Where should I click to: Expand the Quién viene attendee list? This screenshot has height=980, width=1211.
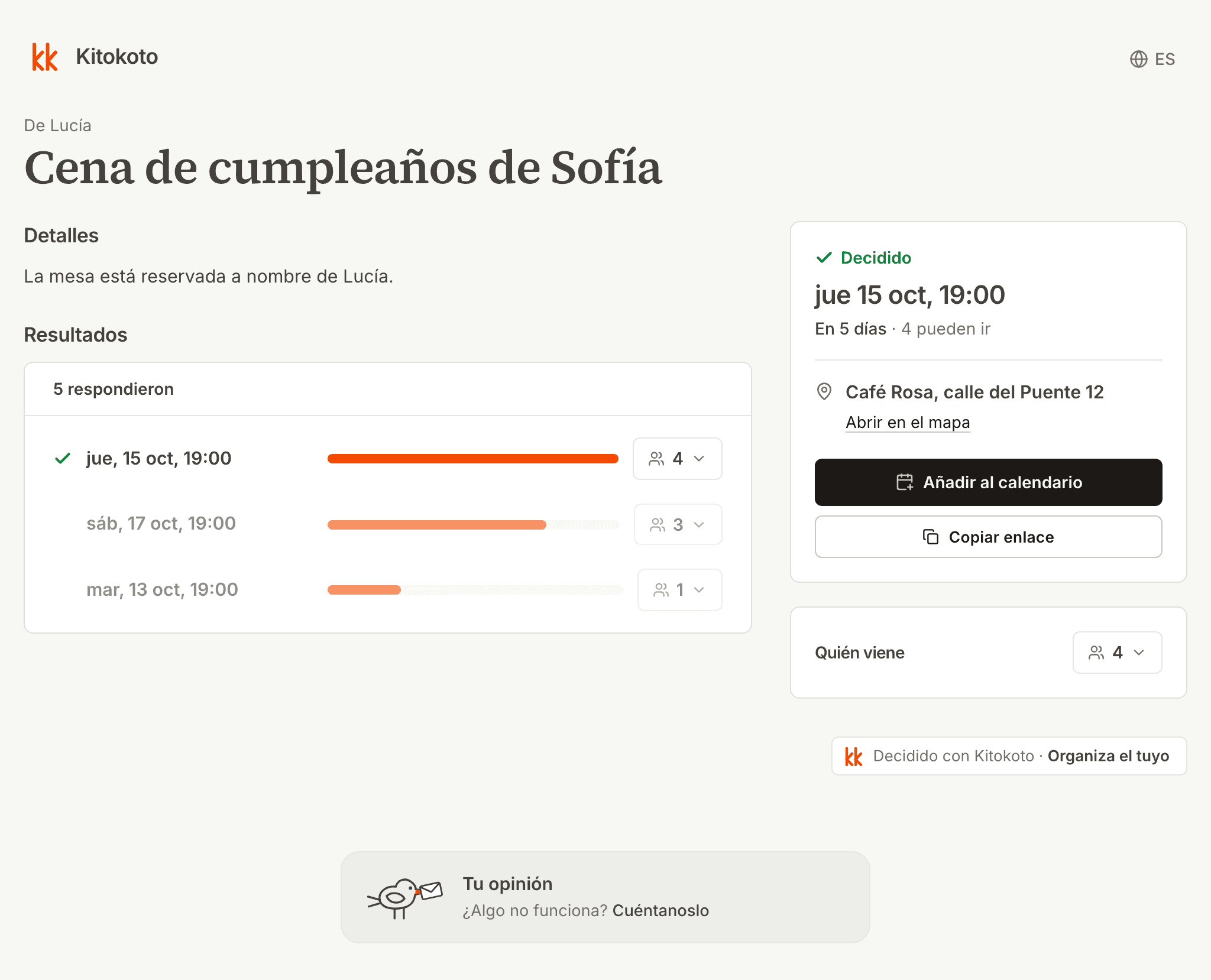pyautogui.click(x=1117, y=653)
